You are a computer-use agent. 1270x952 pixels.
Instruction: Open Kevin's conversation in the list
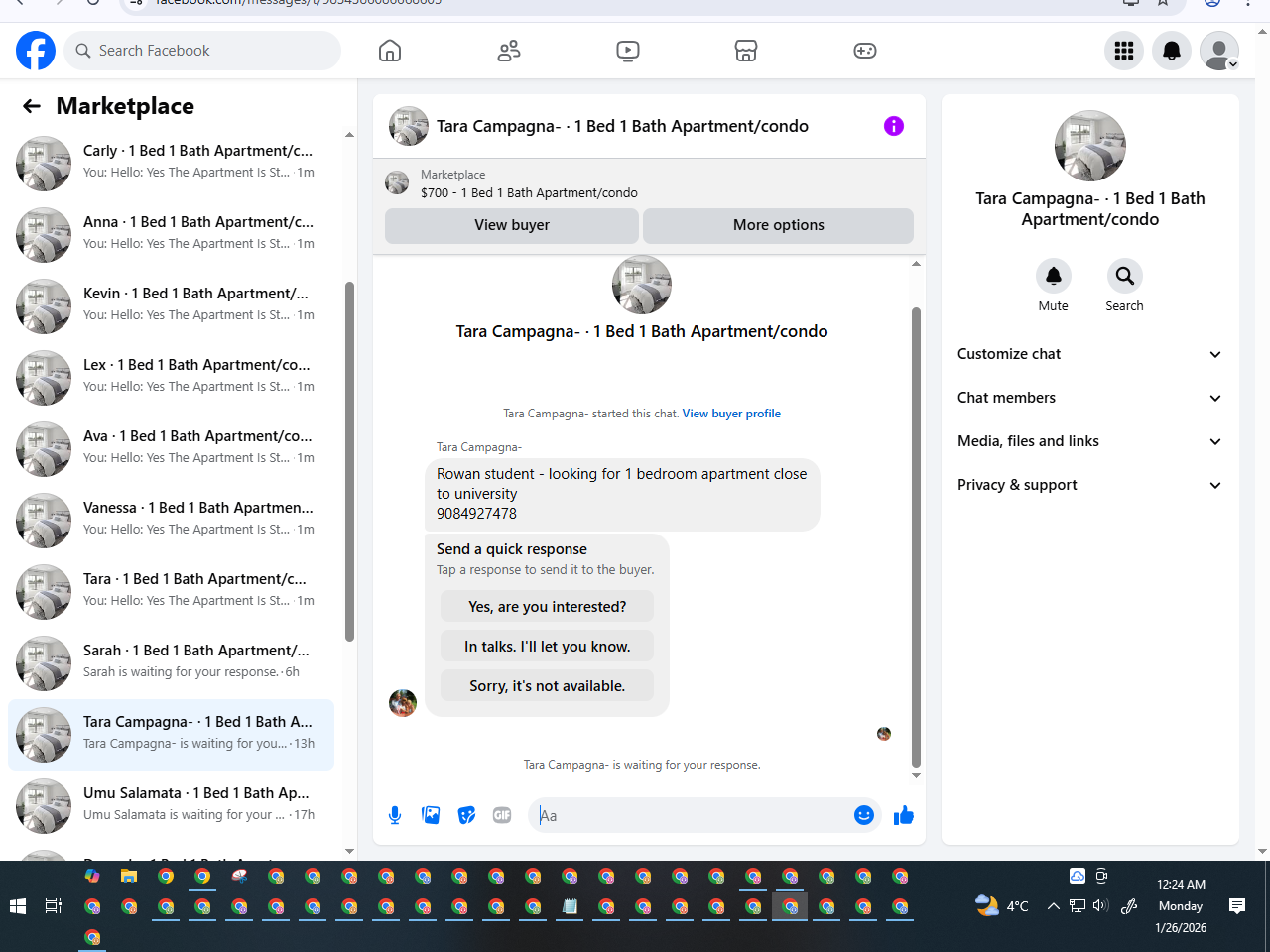[x=171, y=306]
